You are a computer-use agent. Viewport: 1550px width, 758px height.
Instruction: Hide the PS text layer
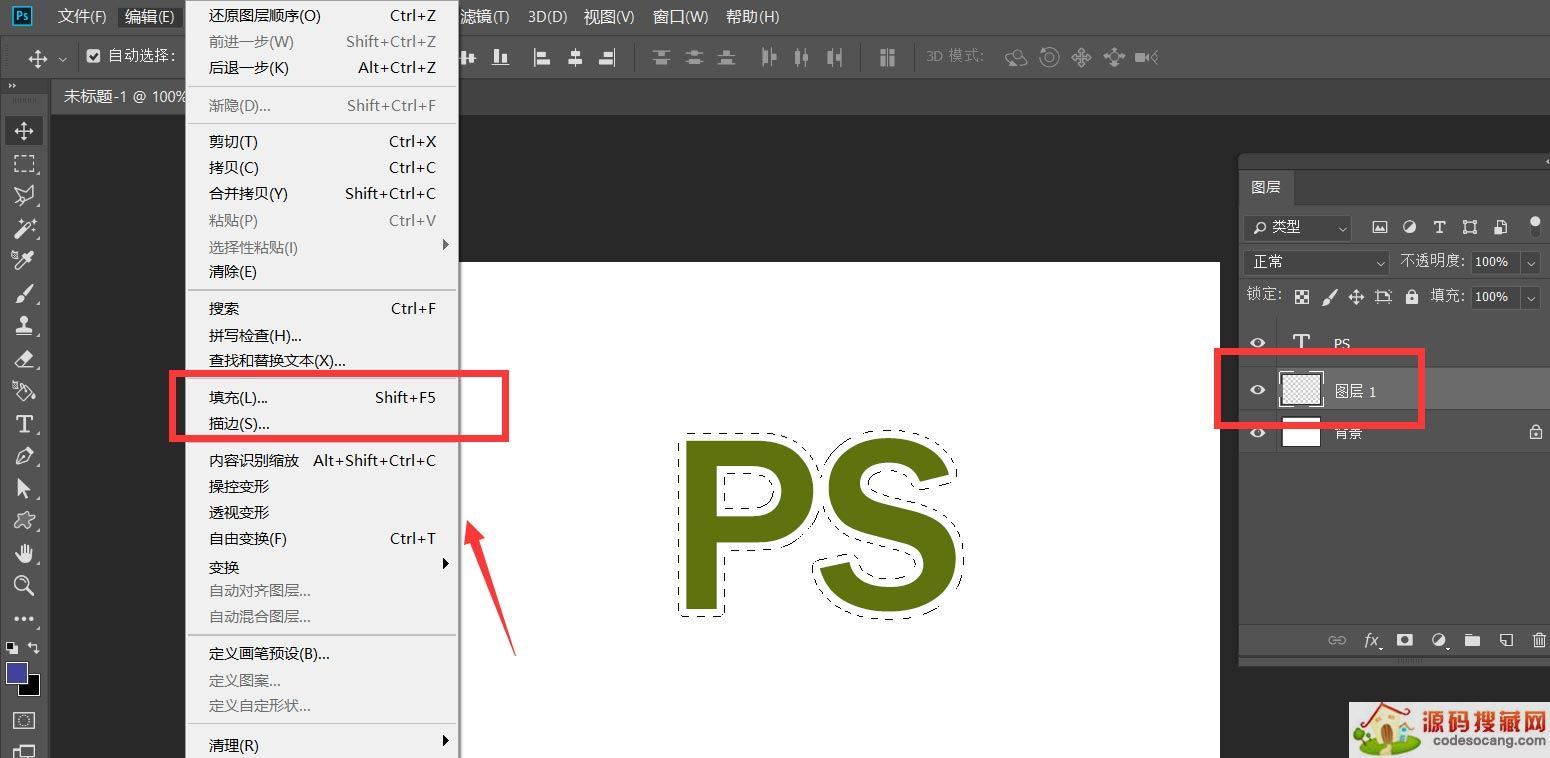(1258, 343)
